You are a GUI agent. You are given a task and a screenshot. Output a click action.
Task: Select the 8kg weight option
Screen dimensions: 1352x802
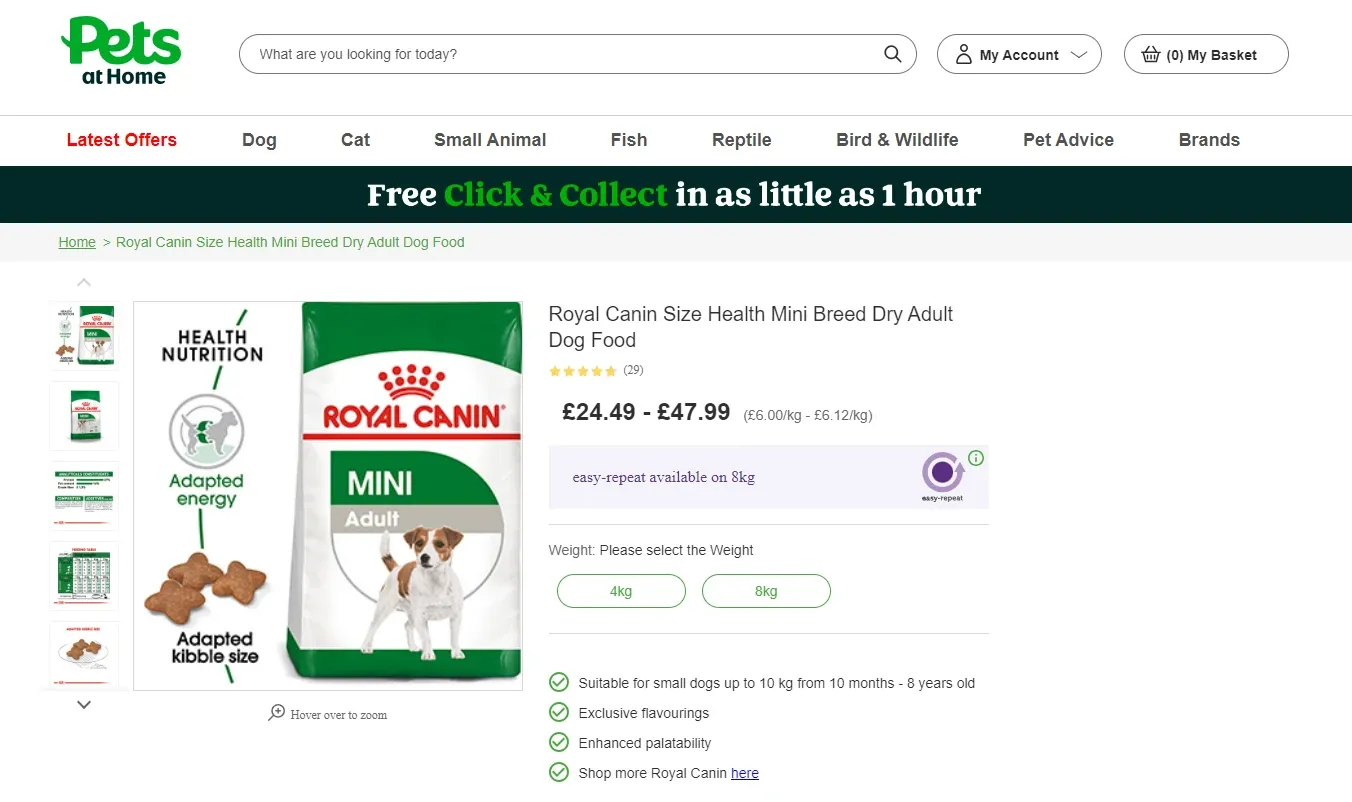(766, 591)
